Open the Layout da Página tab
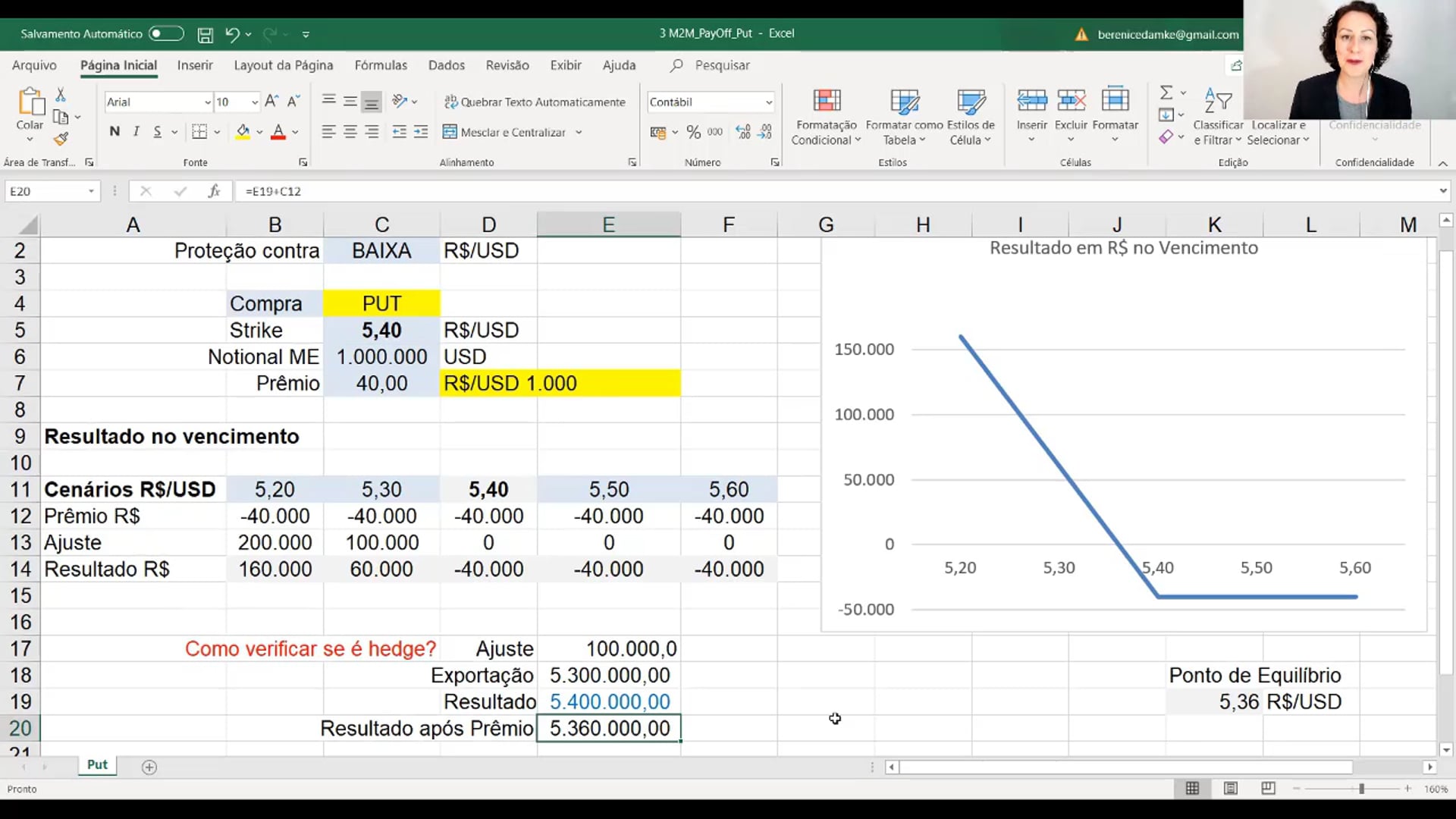 (284, 65)
